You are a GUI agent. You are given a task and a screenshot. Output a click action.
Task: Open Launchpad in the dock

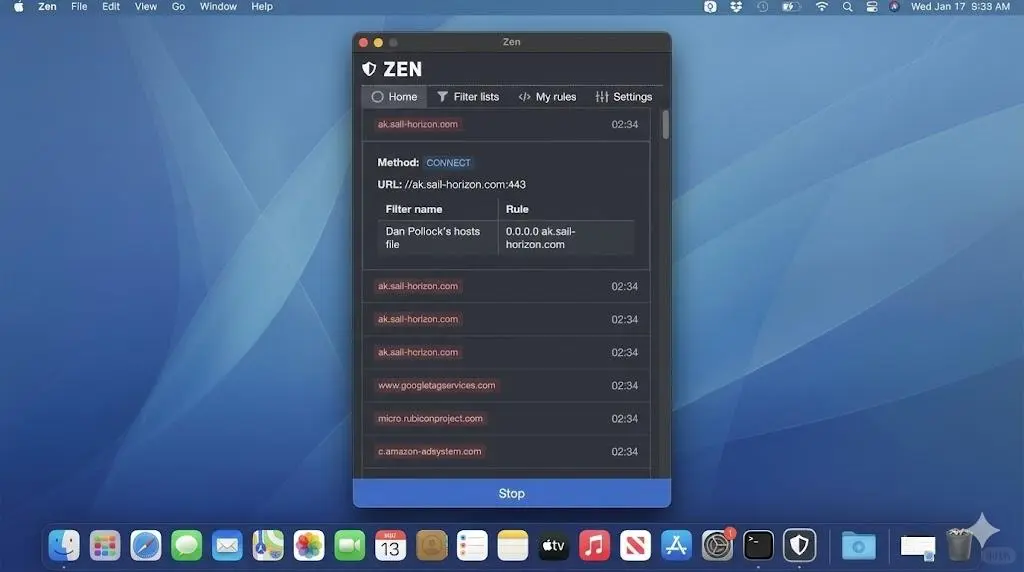tap(104, 545)
